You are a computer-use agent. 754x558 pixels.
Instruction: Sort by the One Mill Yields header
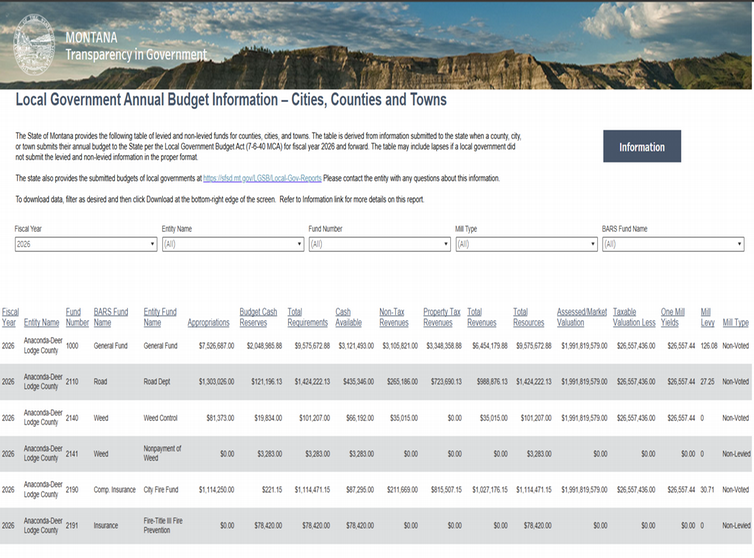(672, 317)
